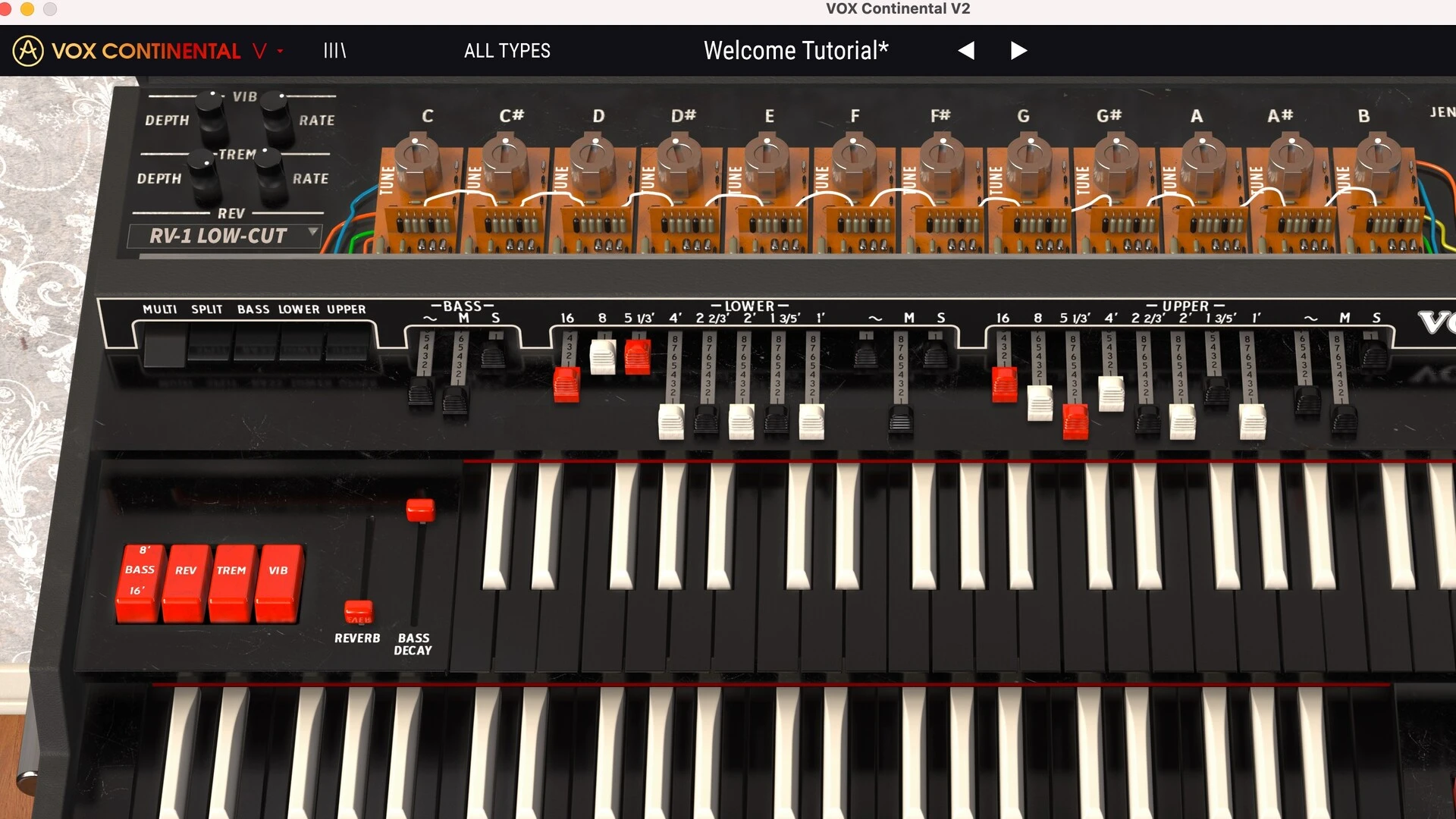Viewport: 1456px width, 819px height.
Task: Click the LOWER 2' white drawbar
Action: click(x=742, y=422)
